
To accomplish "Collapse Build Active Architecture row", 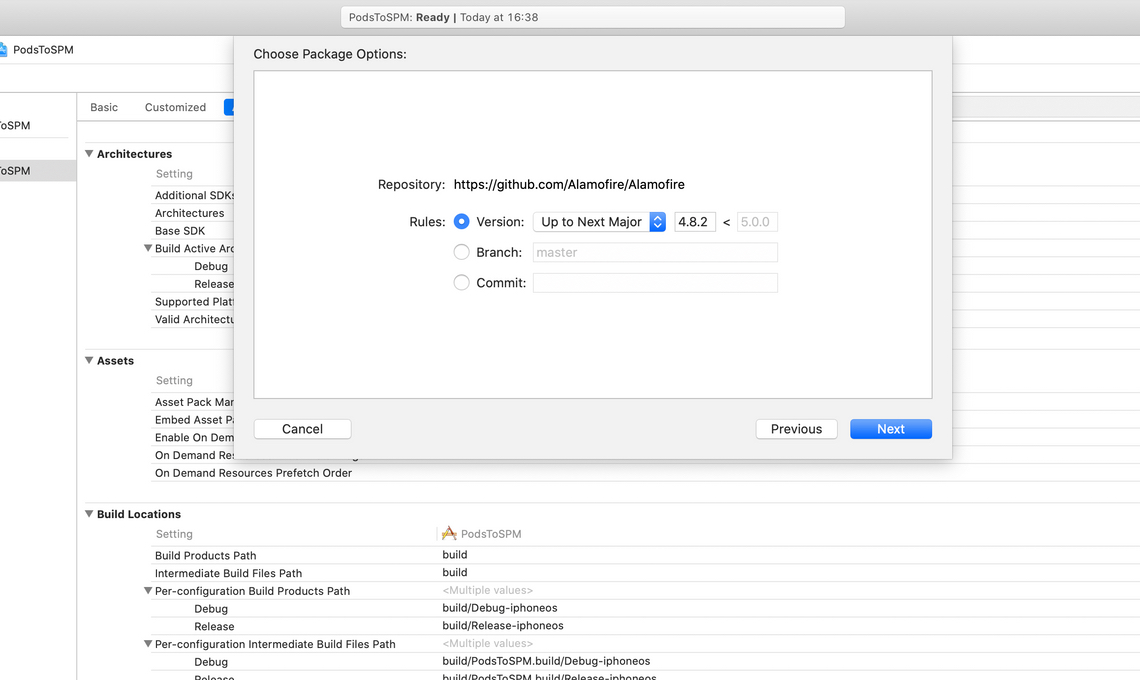I will point(148,248).
